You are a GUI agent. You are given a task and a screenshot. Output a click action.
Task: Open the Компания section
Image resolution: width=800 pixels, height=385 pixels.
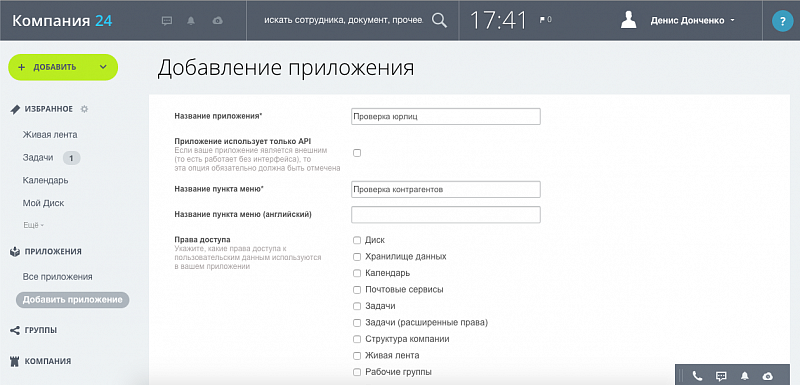click(x=48, y=361)
